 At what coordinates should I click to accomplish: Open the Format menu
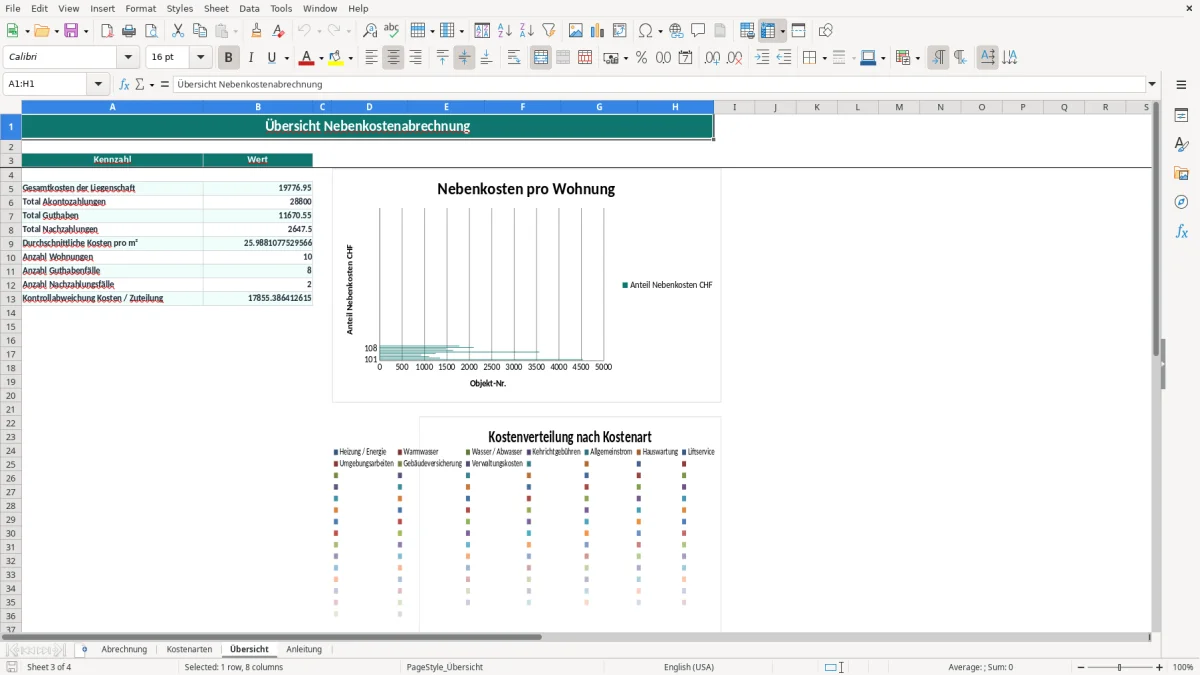coord(140,8)
